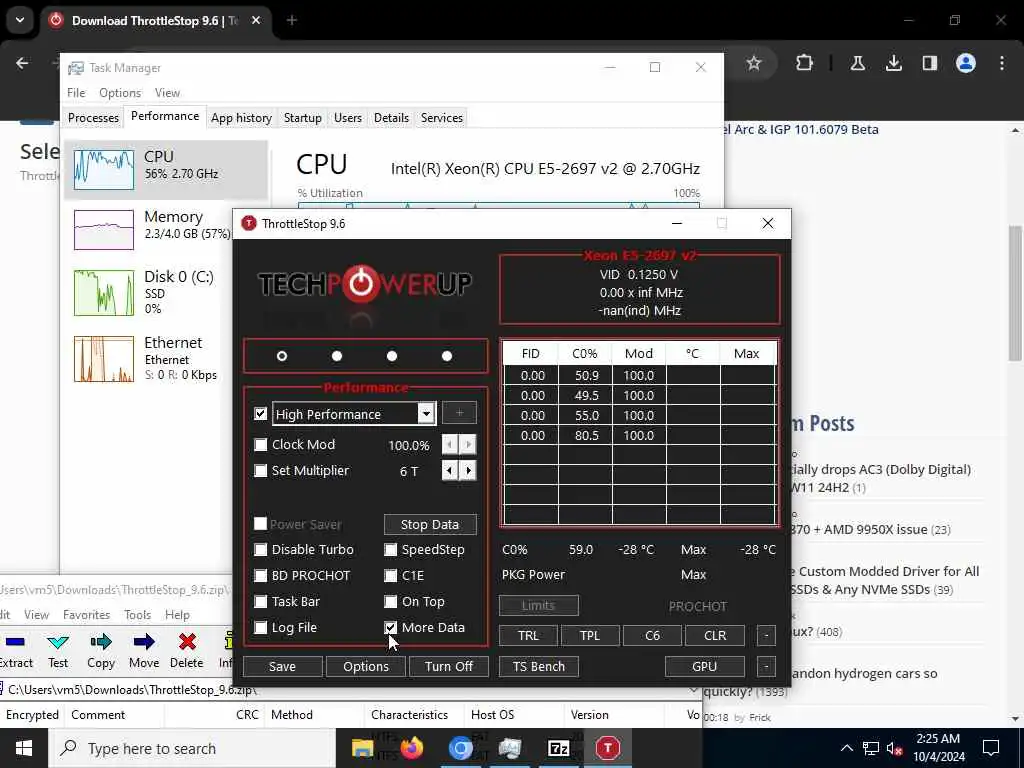
Task: Open the Services tab
Action: coord(441,118)
